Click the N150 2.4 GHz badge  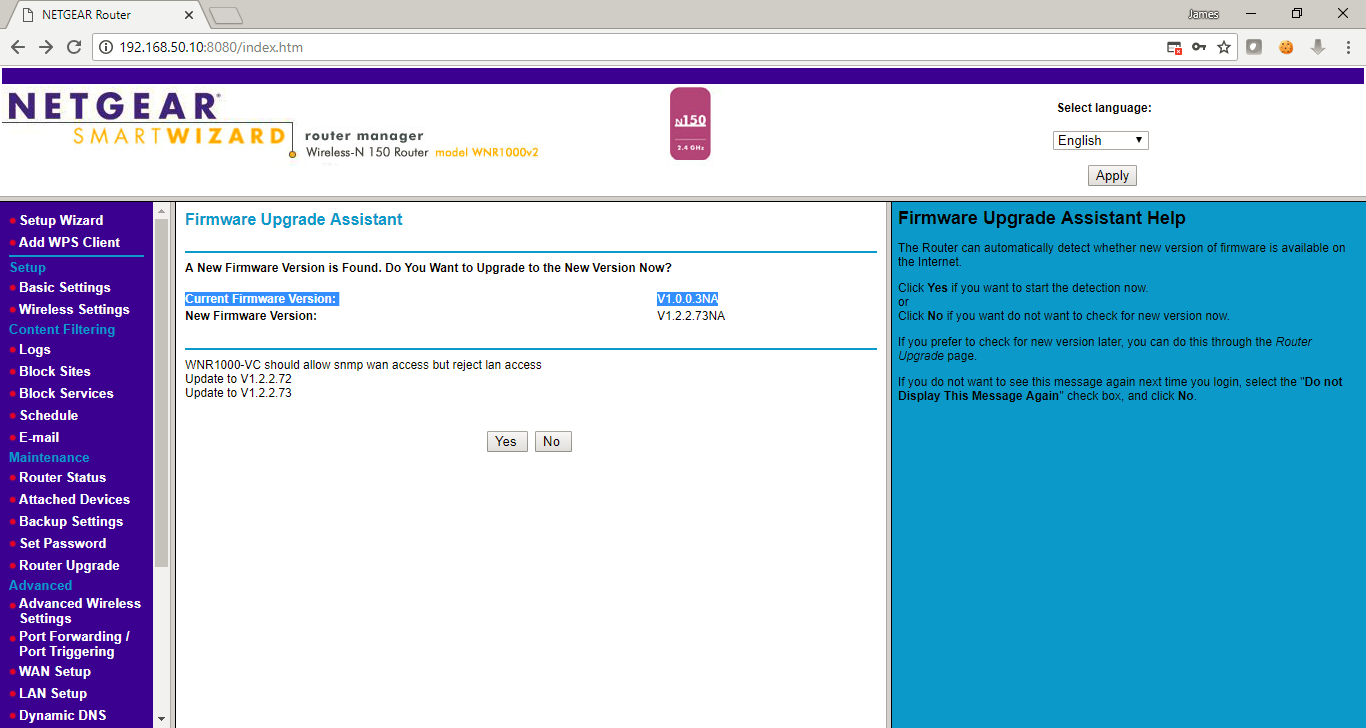coord(690,124)
